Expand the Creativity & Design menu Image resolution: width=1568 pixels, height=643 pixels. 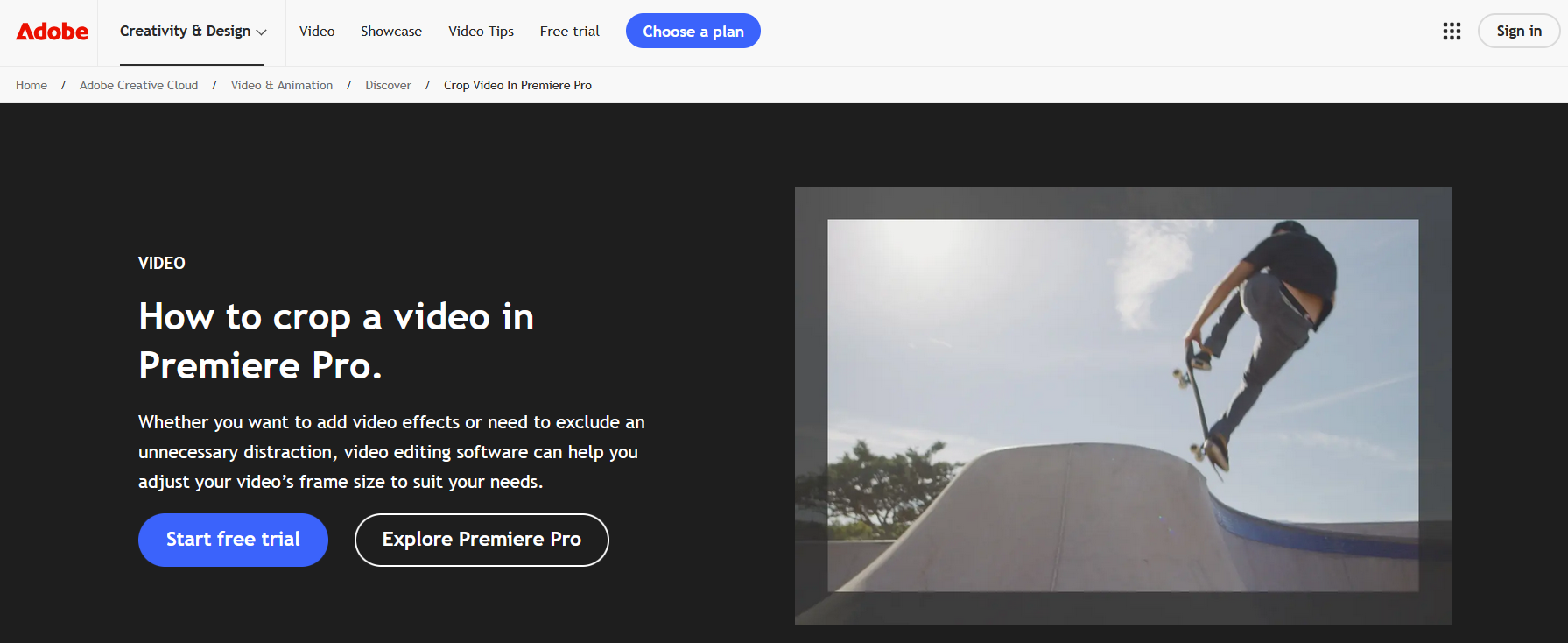(193, 32)
